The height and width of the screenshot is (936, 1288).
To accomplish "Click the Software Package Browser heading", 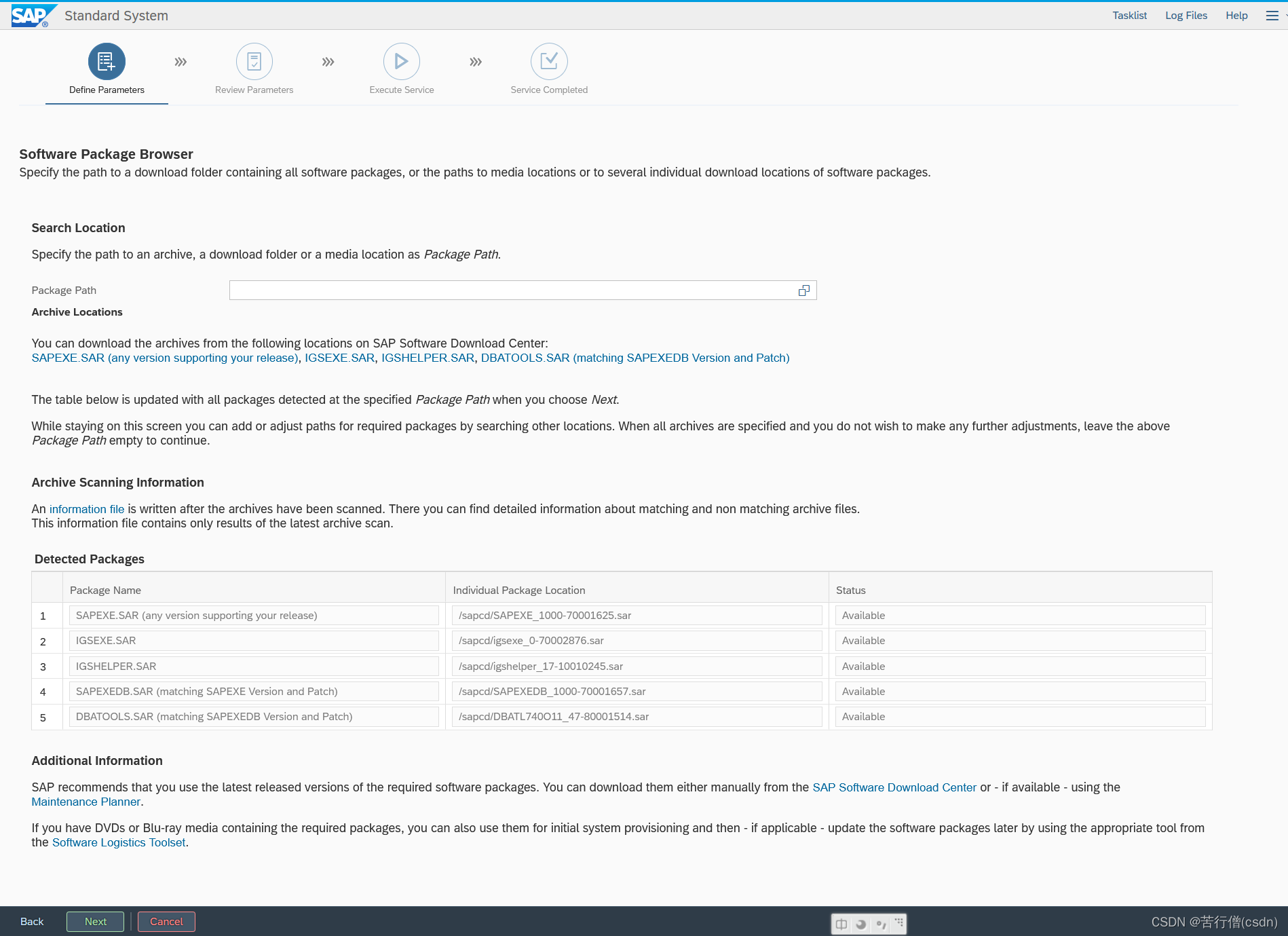I will point(107,154).
